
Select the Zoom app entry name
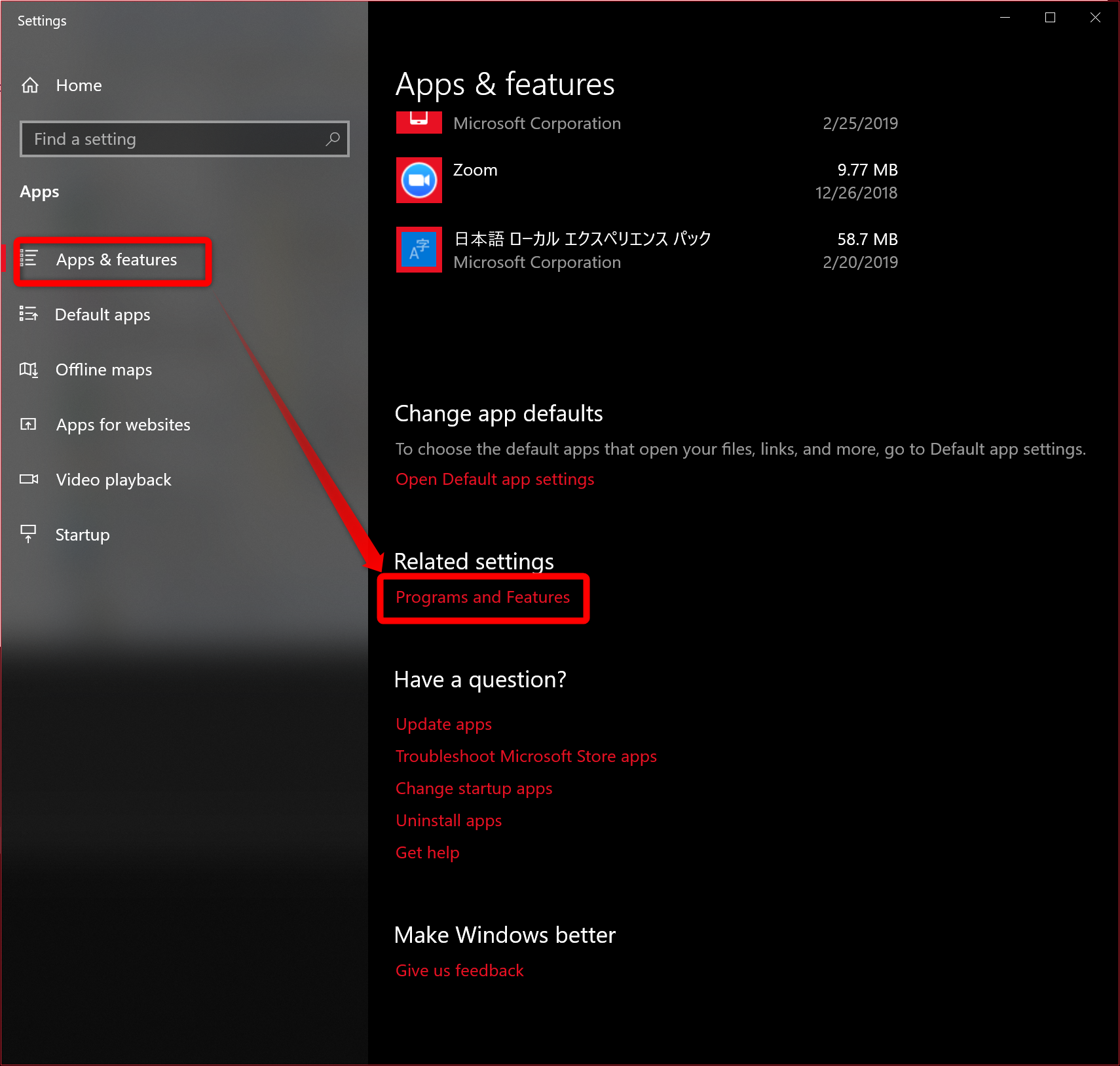476,170
